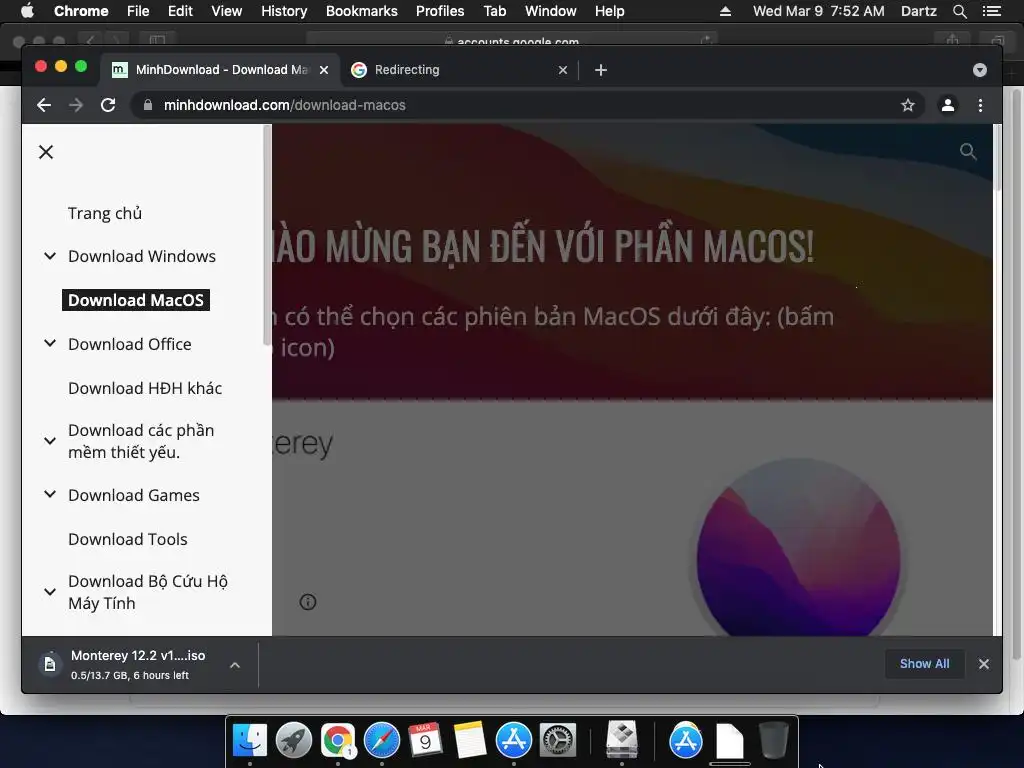Expand the Download Windows submenu
The image size is (1024, 768).
tap(50, 256)
